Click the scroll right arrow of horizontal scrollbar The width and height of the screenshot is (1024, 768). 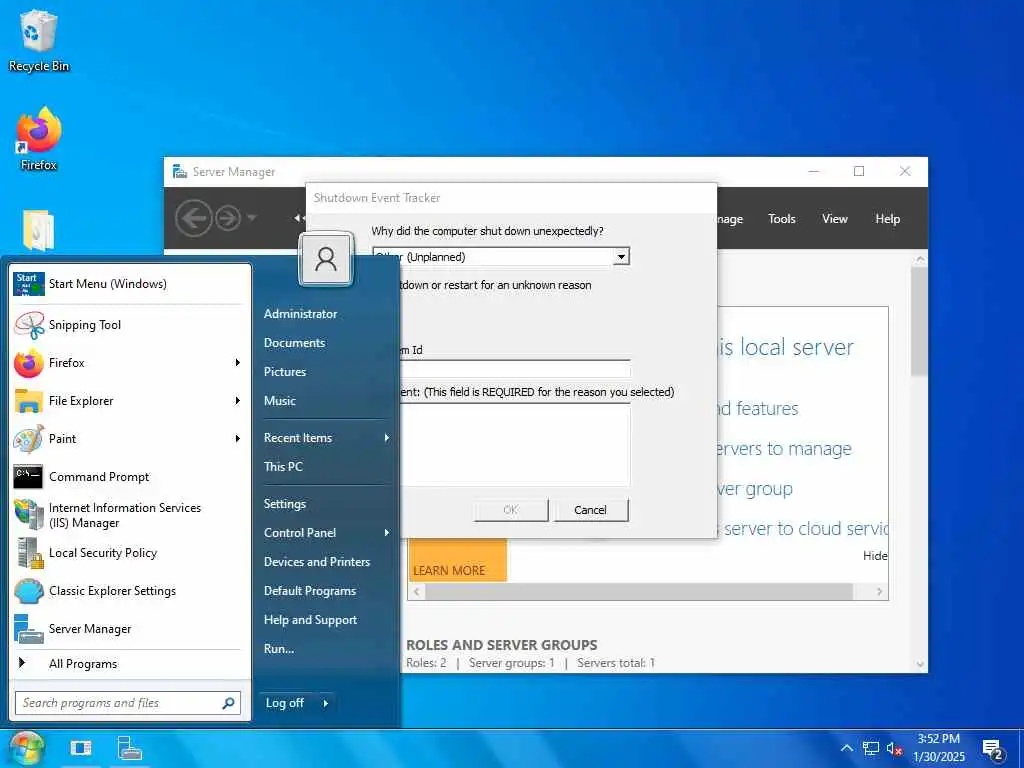[x=880, y=592]
